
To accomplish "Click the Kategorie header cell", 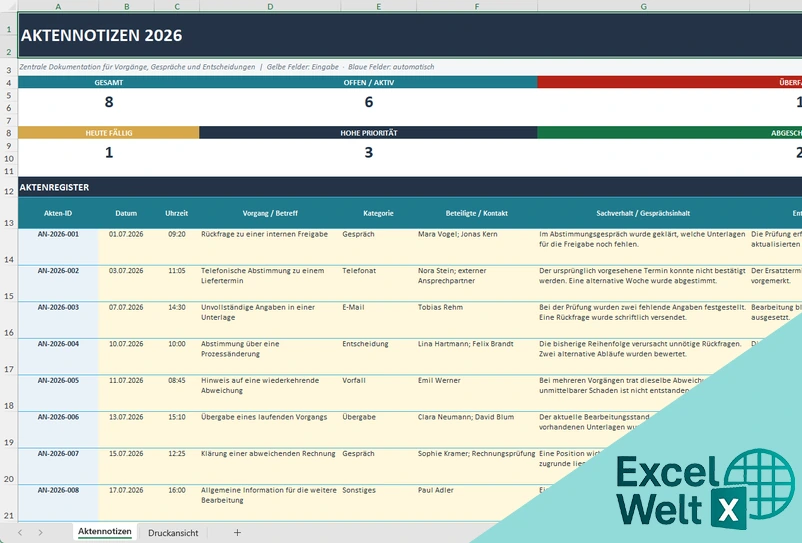I will [x=378, y=213].
